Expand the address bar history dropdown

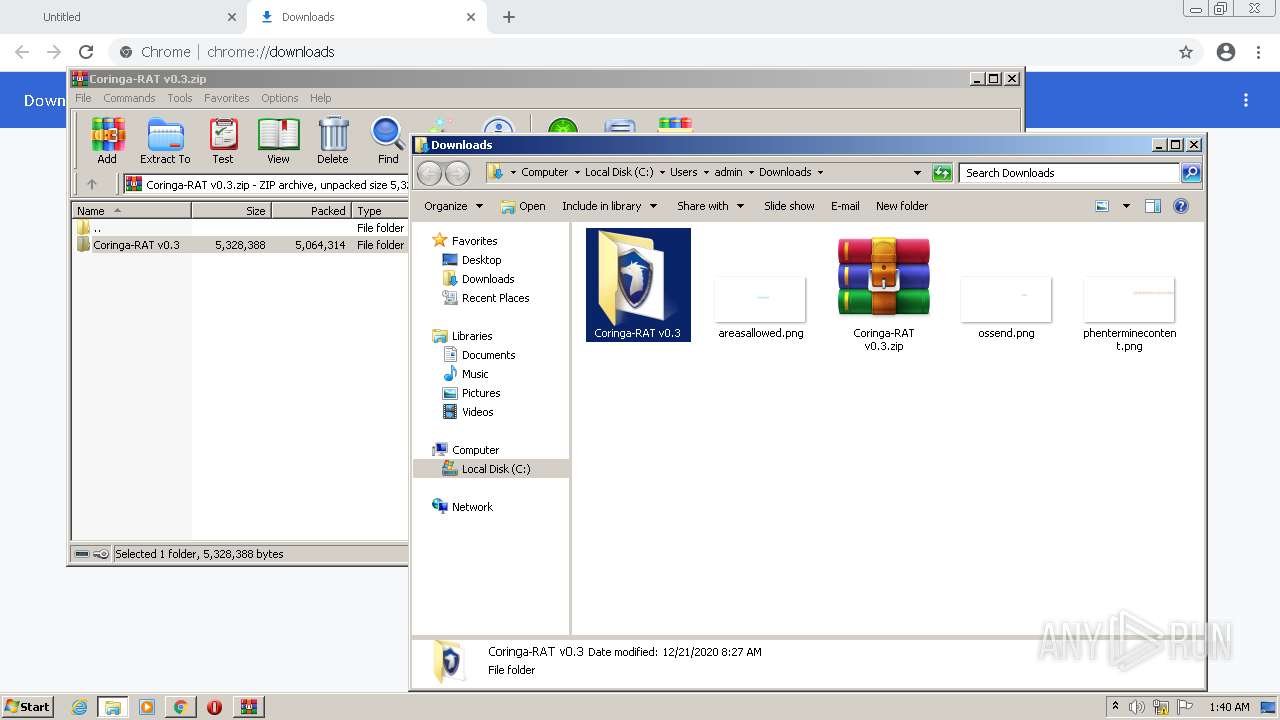pyautogui.click(x=917, y=173)
